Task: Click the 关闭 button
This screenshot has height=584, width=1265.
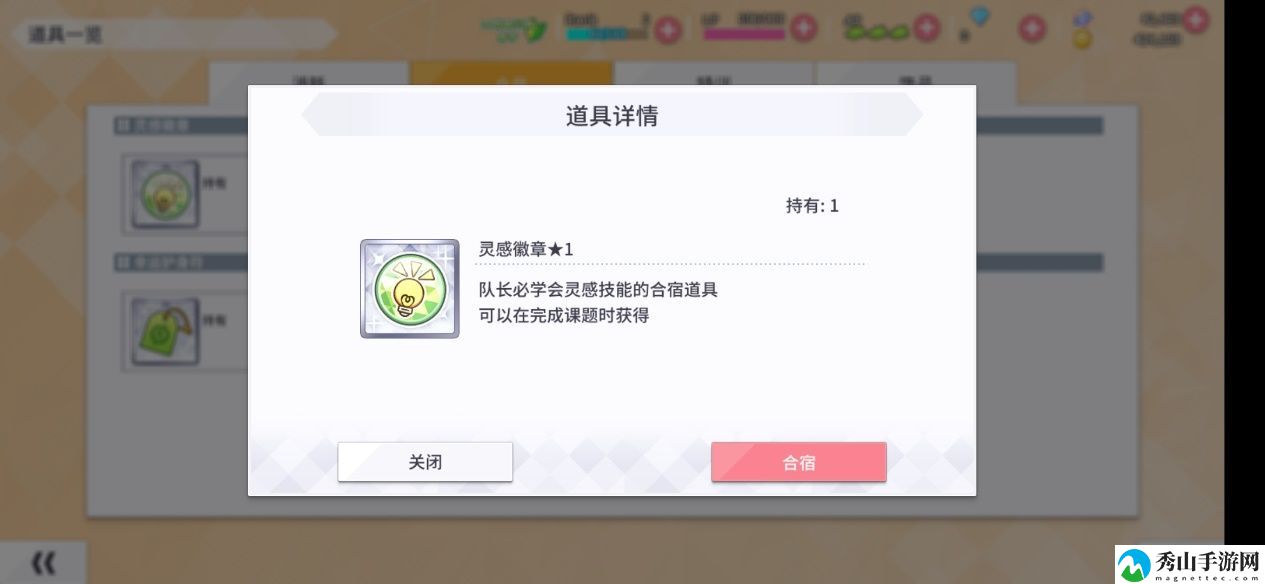Action: (425, 462)
